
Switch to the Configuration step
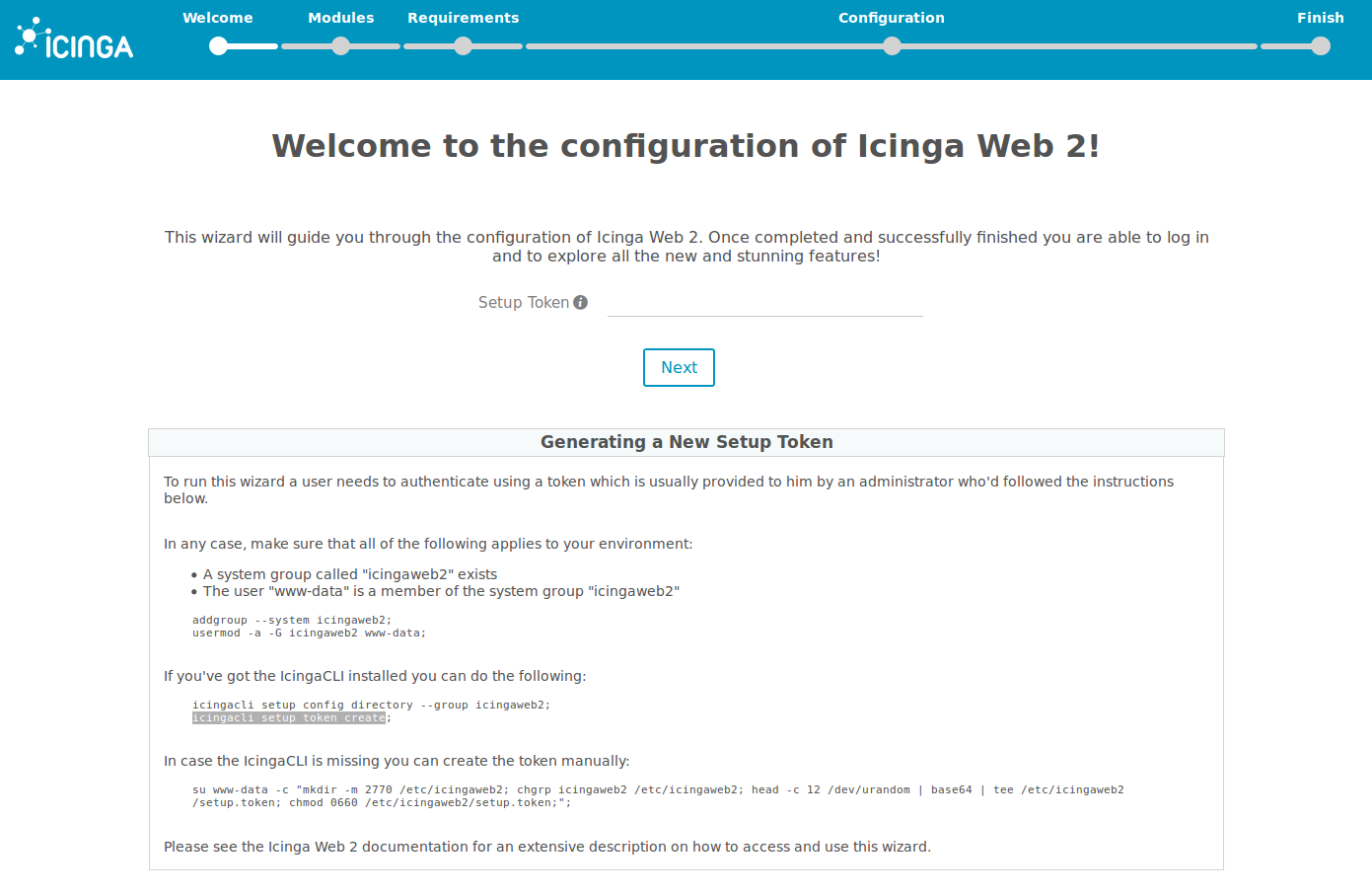tap(891, 18)
